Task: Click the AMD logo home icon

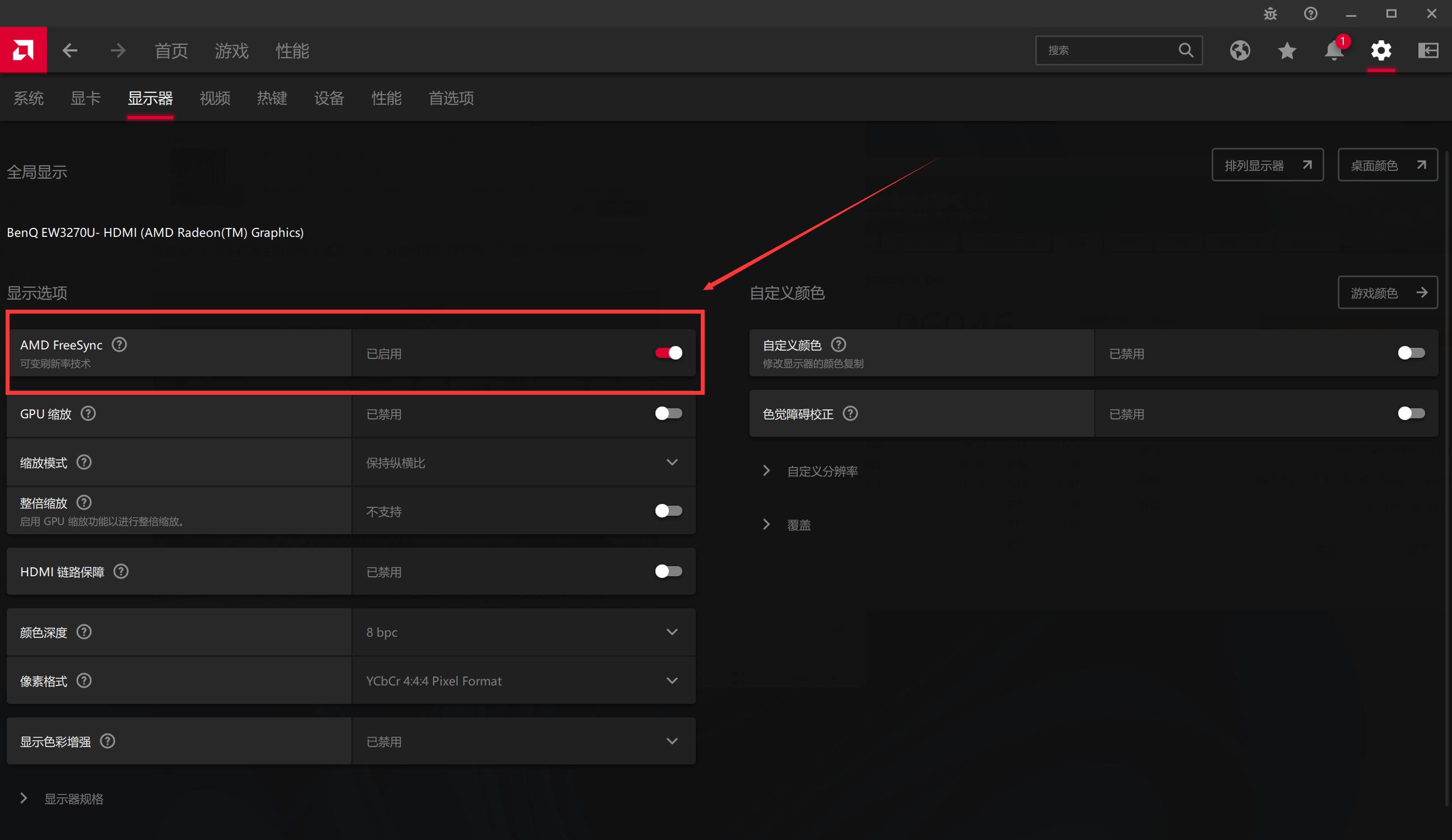Action: (x=23, y=50)
